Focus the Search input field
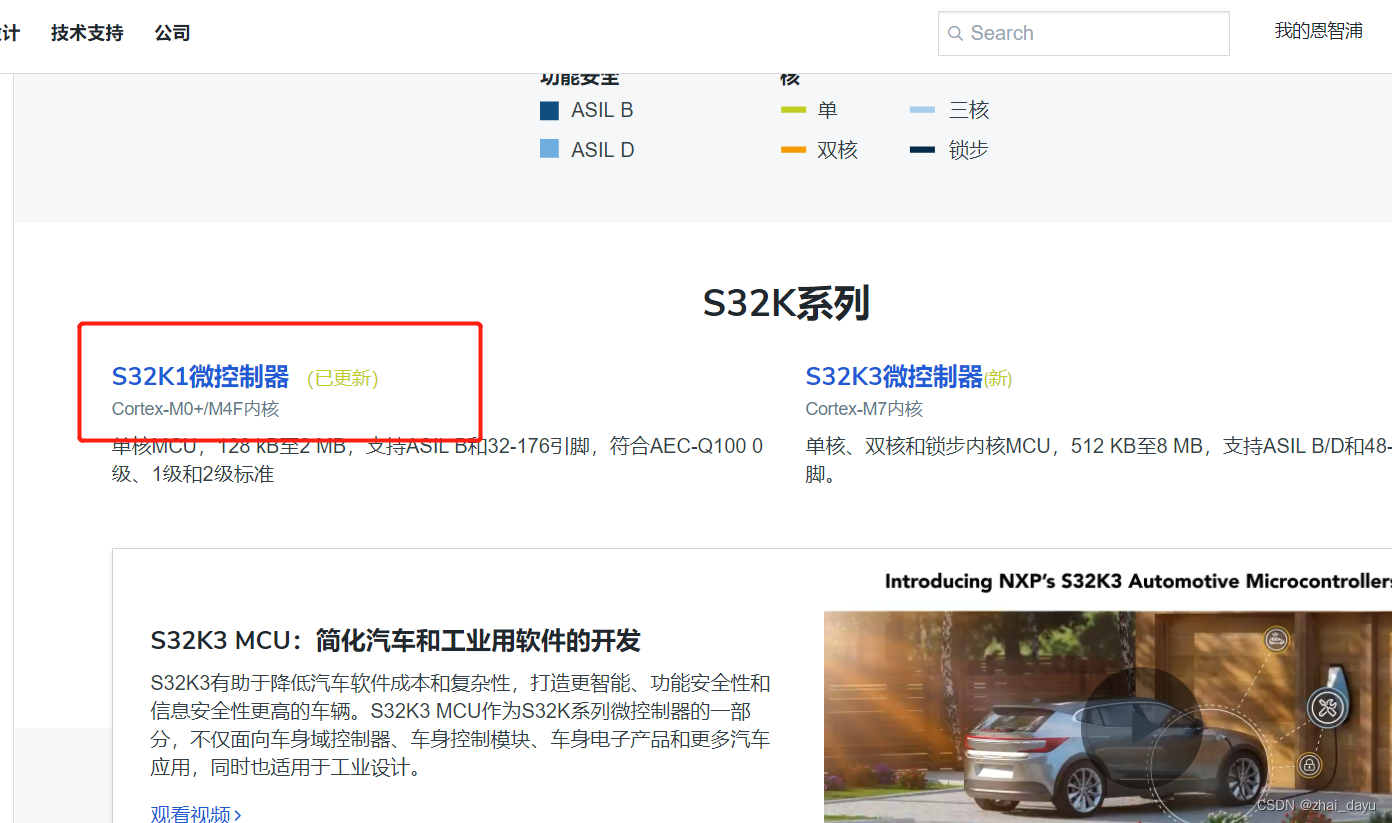This screenshot has width=1392, height=823. click(1084, 33)
